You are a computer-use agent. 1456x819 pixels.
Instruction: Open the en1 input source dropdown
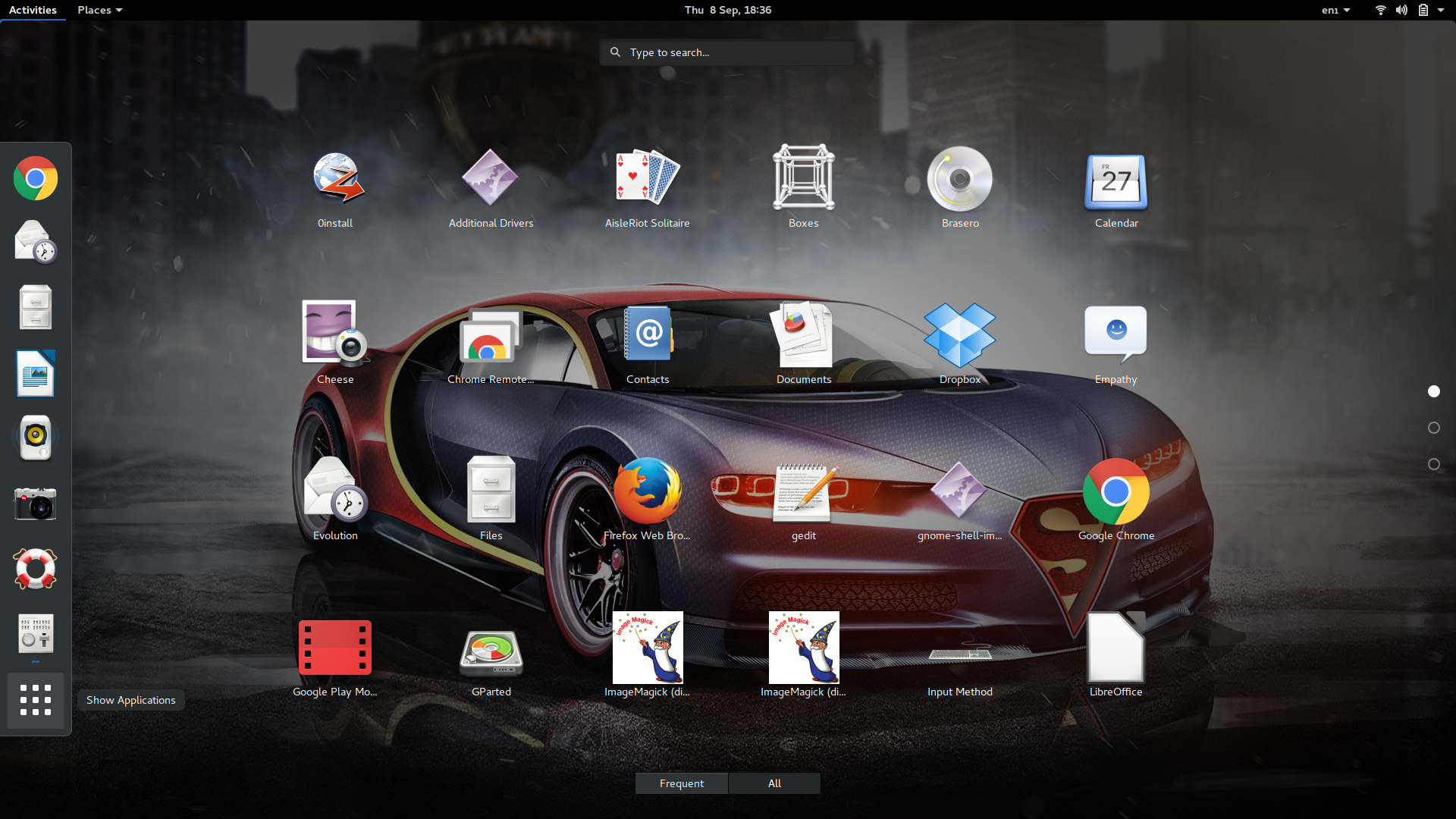pyautogui.click(x=1336, y=10)
